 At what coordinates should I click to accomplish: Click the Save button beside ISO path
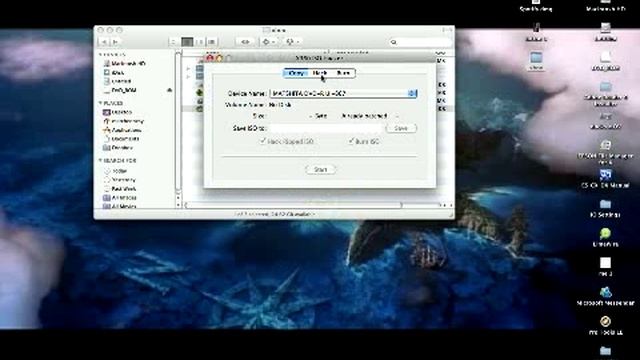click(x=401, y=128)
